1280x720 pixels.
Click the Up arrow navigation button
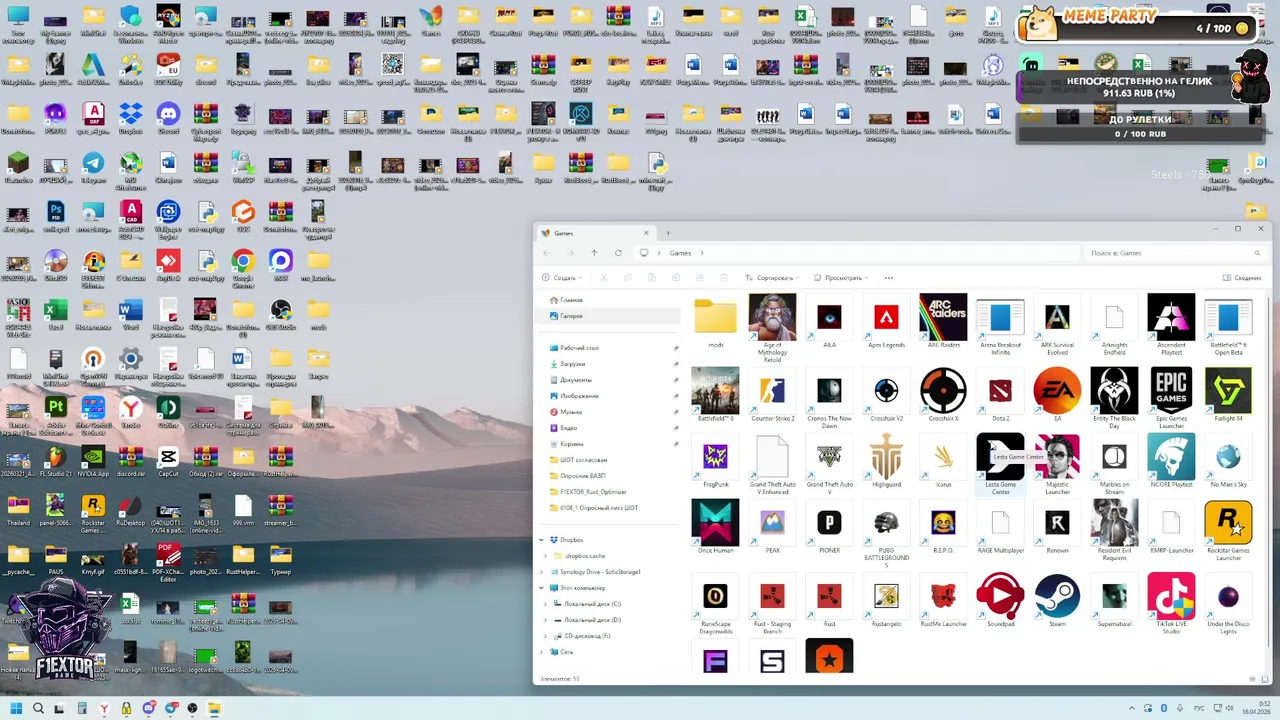click(594, 253)
